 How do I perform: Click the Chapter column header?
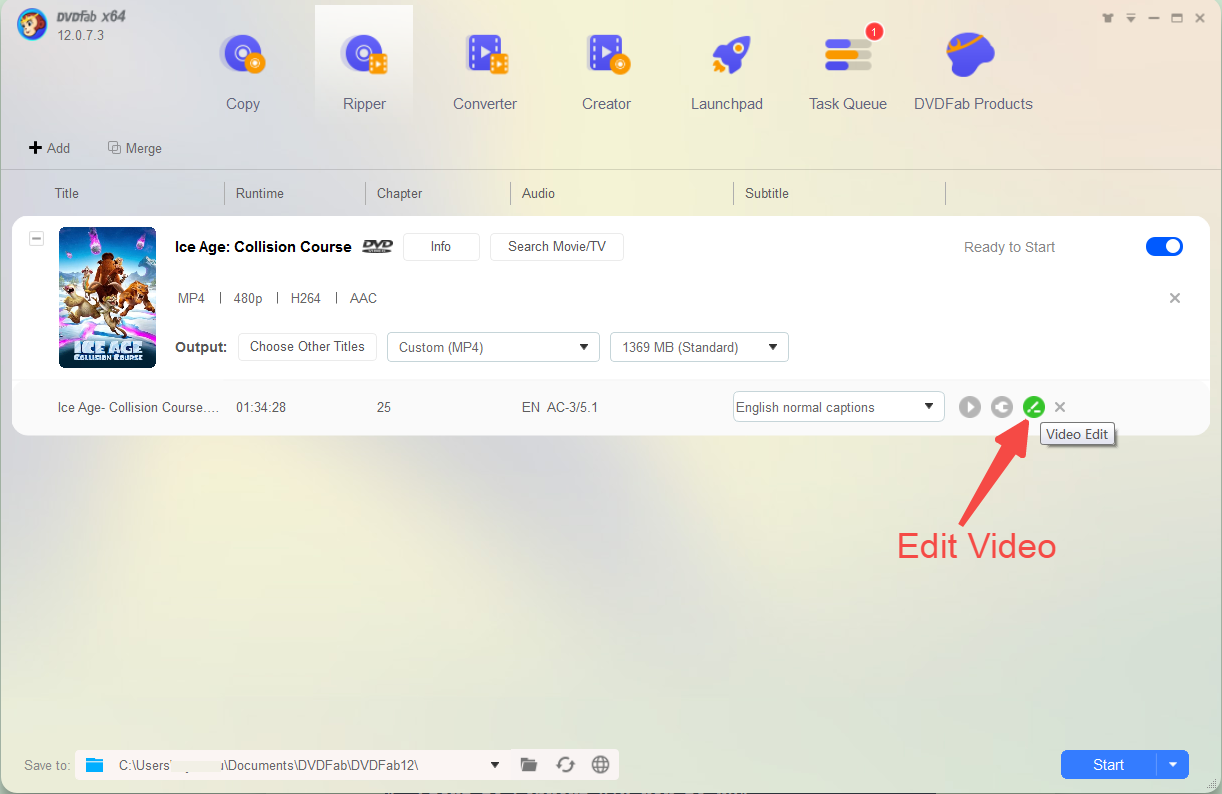coord(400,193)
